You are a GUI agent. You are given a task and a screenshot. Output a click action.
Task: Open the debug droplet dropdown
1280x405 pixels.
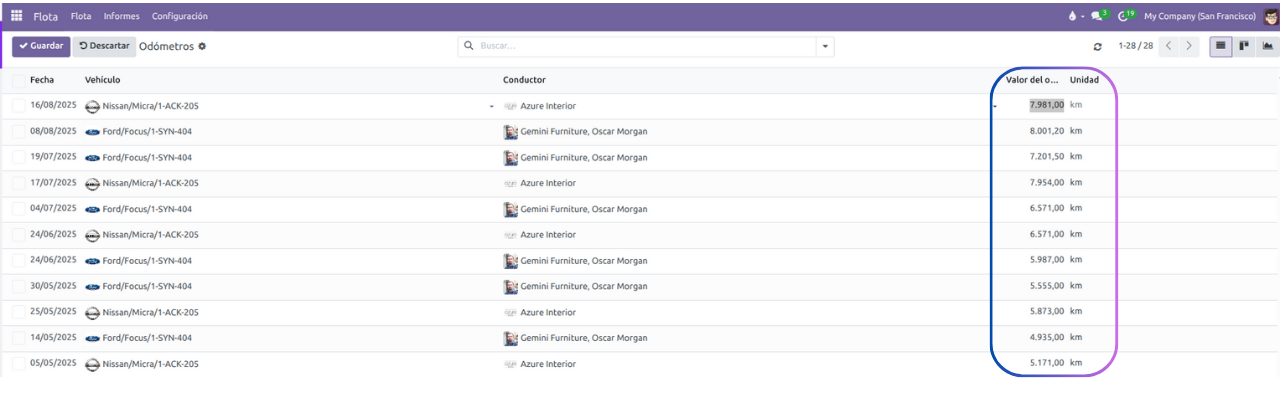(1075, 16)
